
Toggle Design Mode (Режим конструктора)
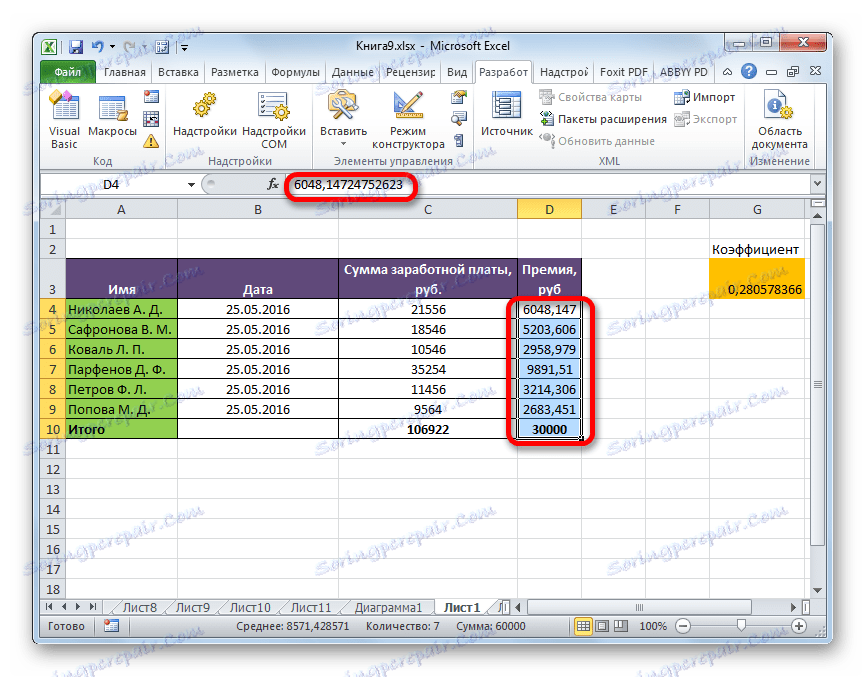(408, 120)
